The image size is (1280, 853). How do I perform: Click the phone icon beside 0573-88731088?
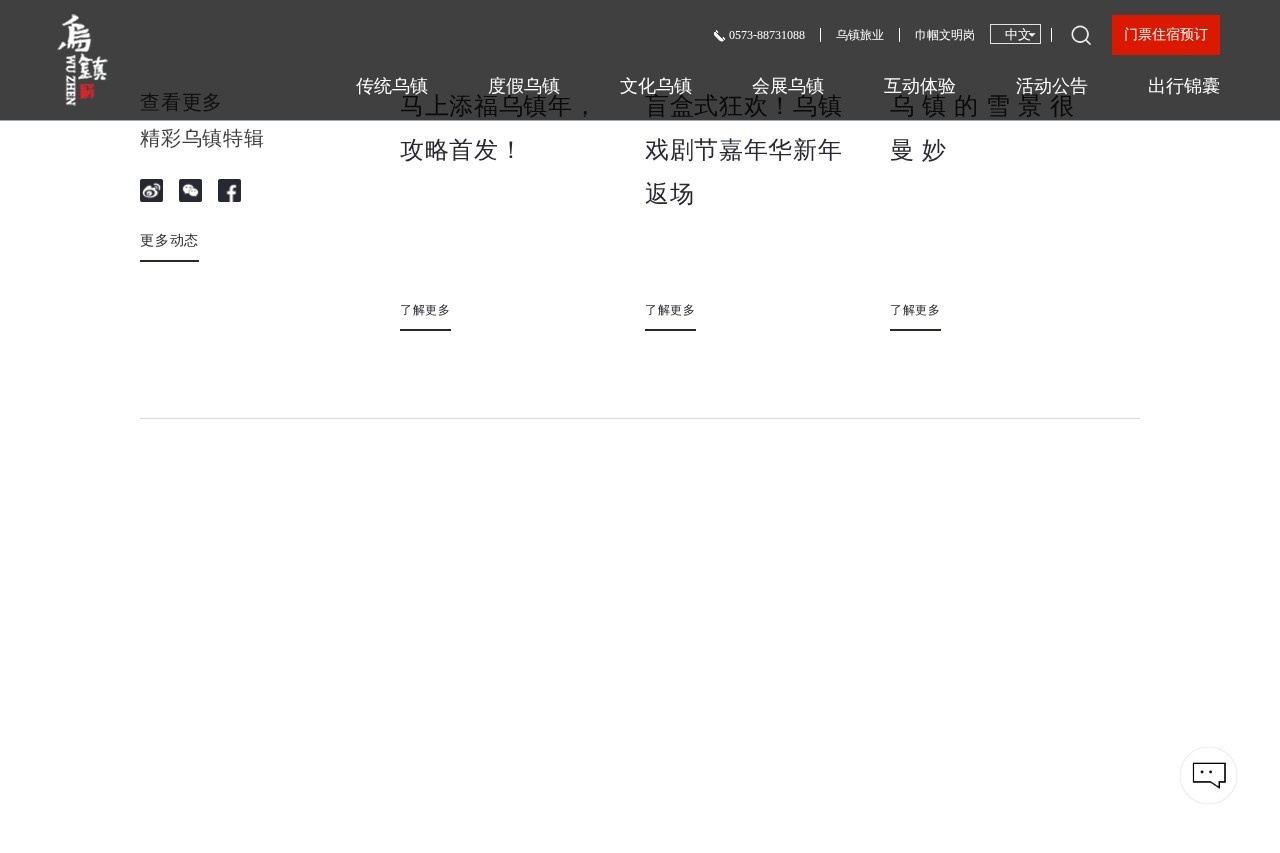[x=719, y=36]
